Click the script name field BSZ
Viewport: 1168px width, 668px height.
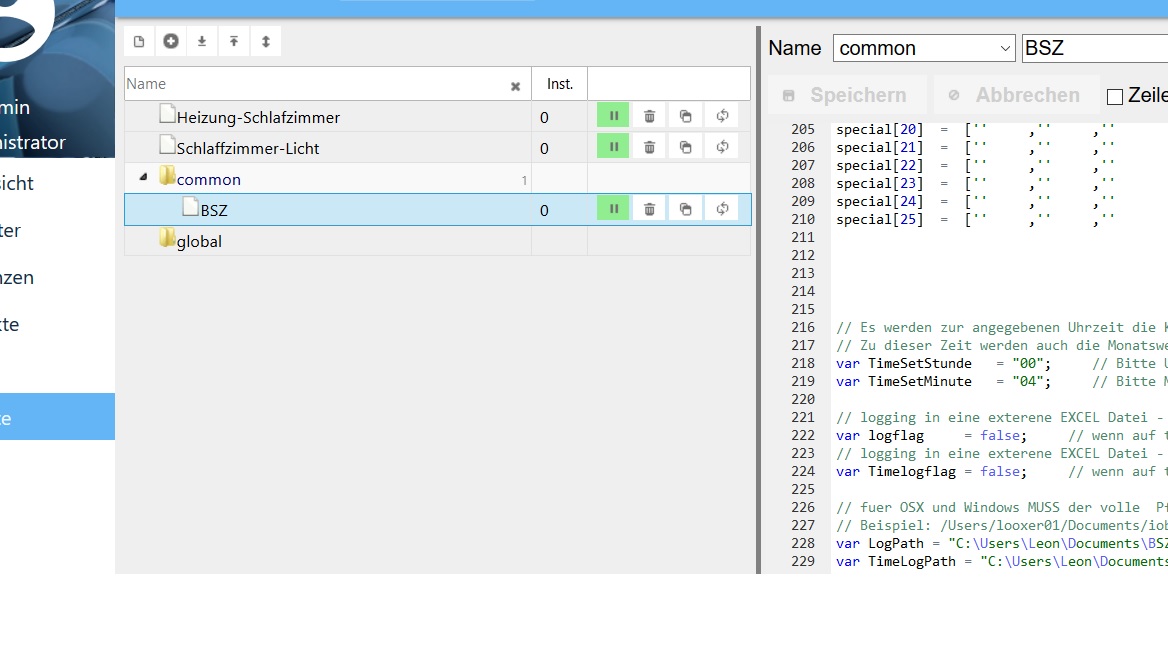[1095, 48]
